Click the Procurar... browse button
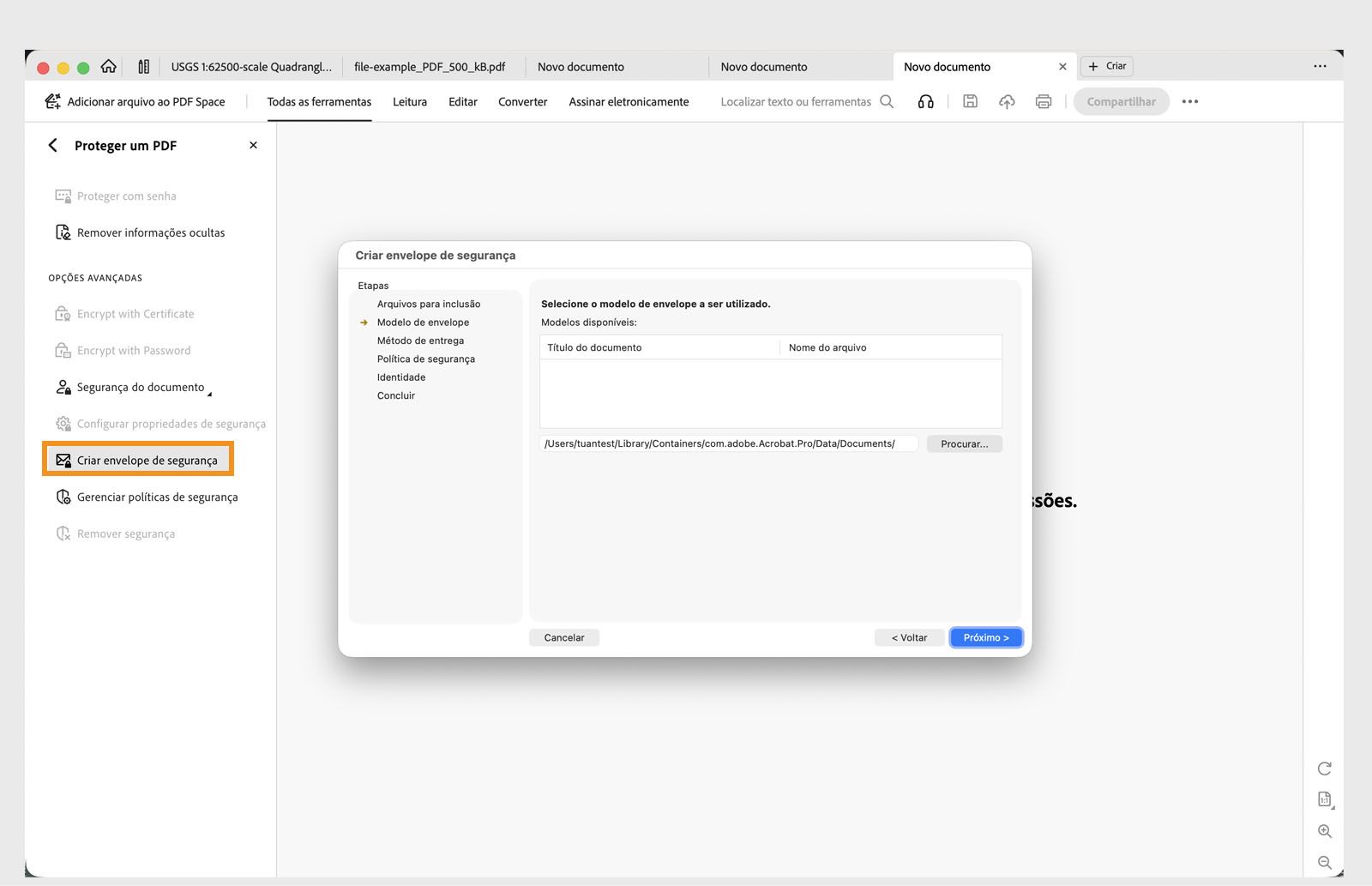 [x=965, y=443]
